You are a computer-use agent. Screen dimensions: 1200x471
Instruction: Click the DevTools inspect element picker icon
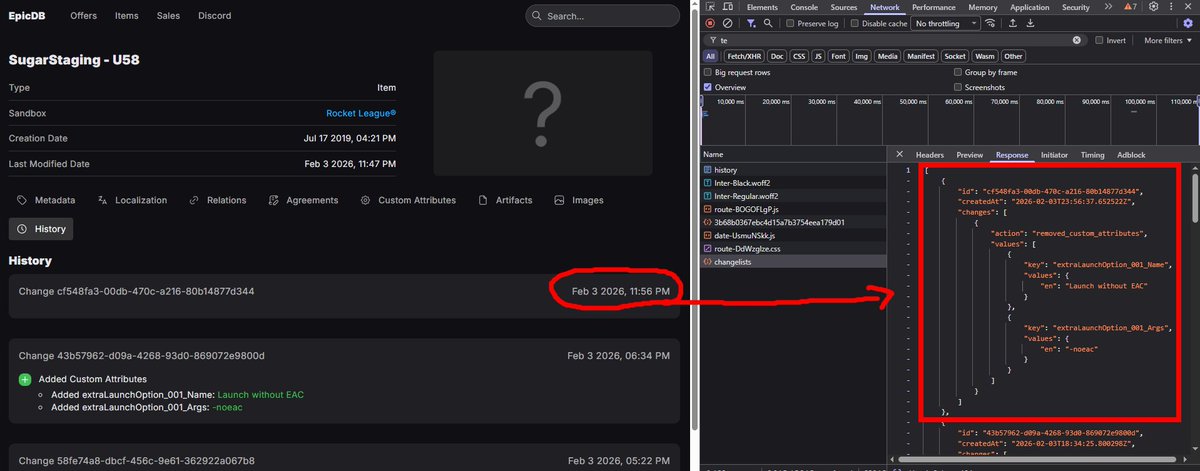[x=711, y=7]
